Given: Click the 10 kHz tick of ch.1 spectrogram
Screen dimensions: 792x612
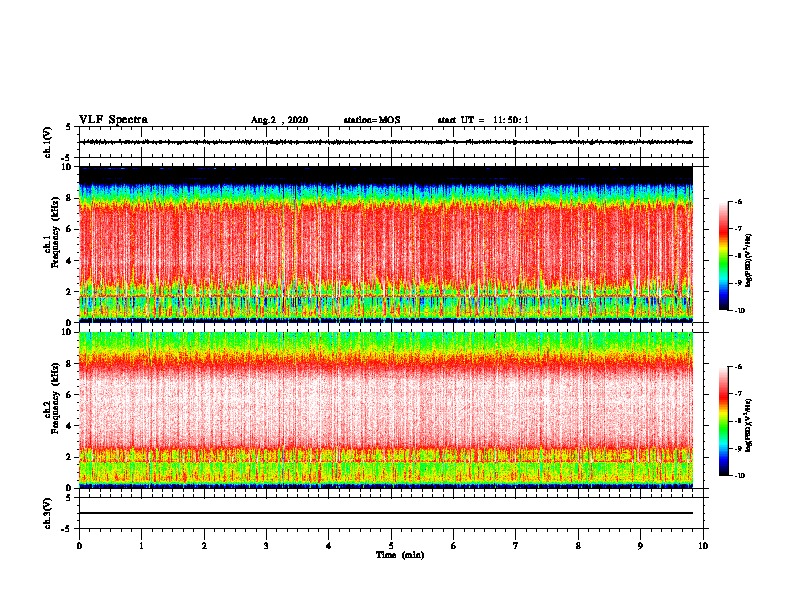Looking at the screenshot, I should [67, 167].
